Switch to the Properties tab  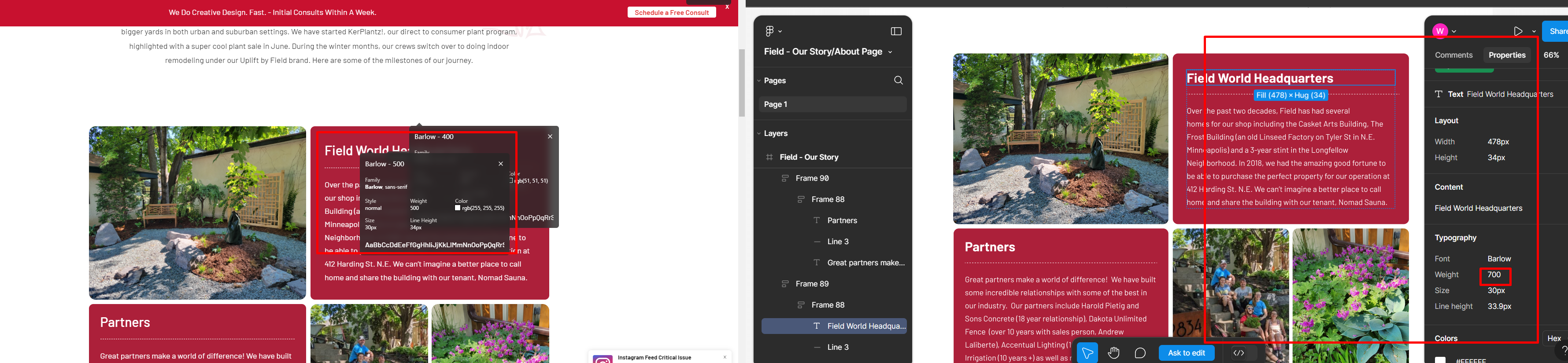tap(1507, 55)
